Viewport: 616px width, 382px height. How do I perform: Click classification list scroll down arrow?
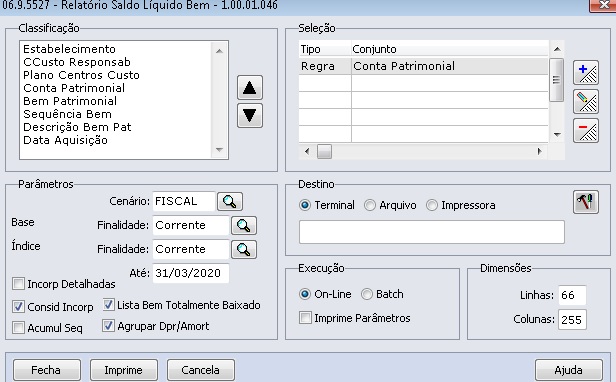coord(220,150)
